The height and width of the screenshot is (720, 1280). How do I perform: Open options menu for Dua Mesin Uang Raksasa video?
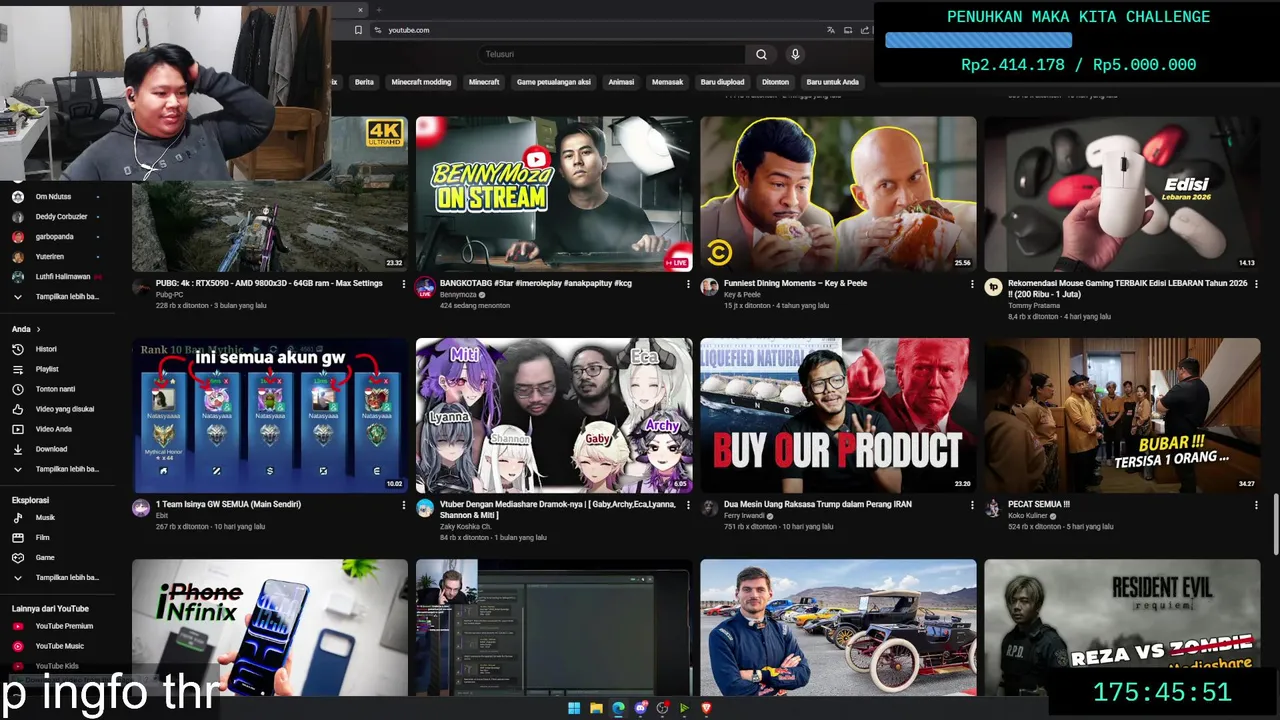(x=972, y=505)
